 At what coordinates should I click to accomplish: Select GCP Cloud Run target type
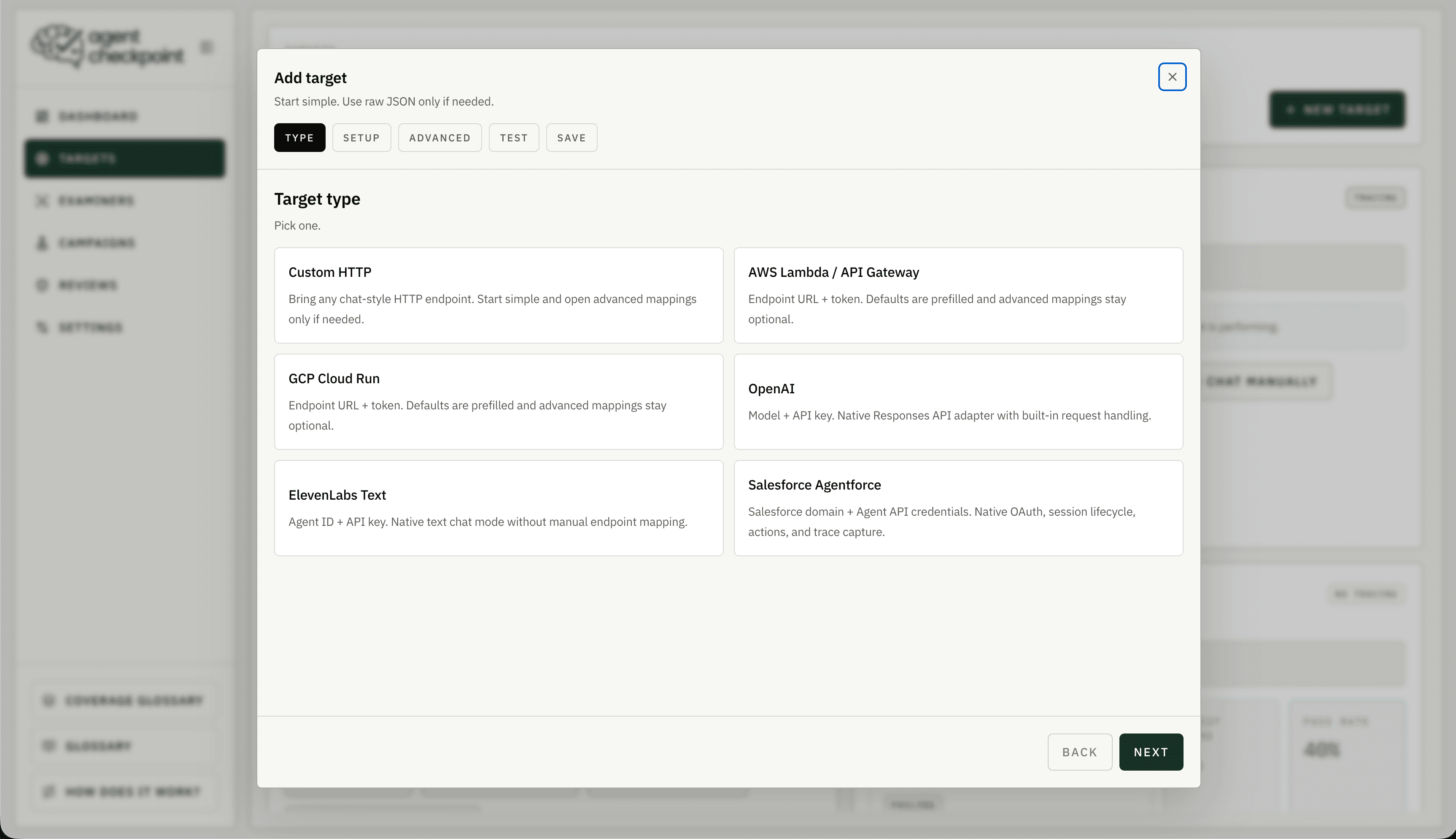pyautogui.click(x=499, y=402)
